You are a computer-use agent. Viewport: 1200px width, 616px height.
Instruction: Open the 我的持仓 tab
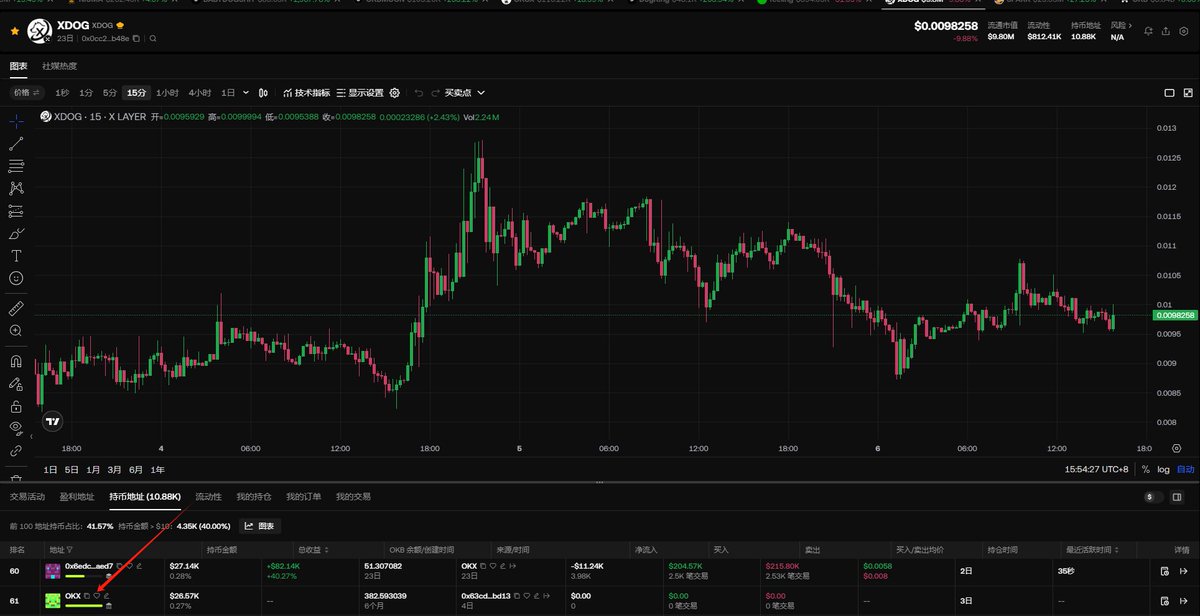[x=254, y=496]
